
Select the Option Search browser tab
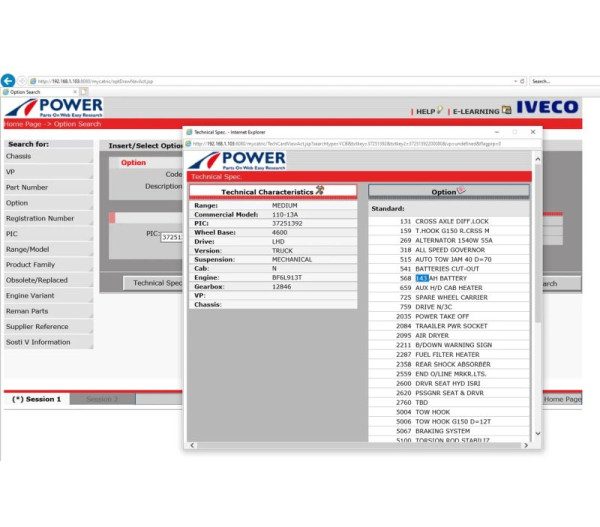tap(38, 92)
